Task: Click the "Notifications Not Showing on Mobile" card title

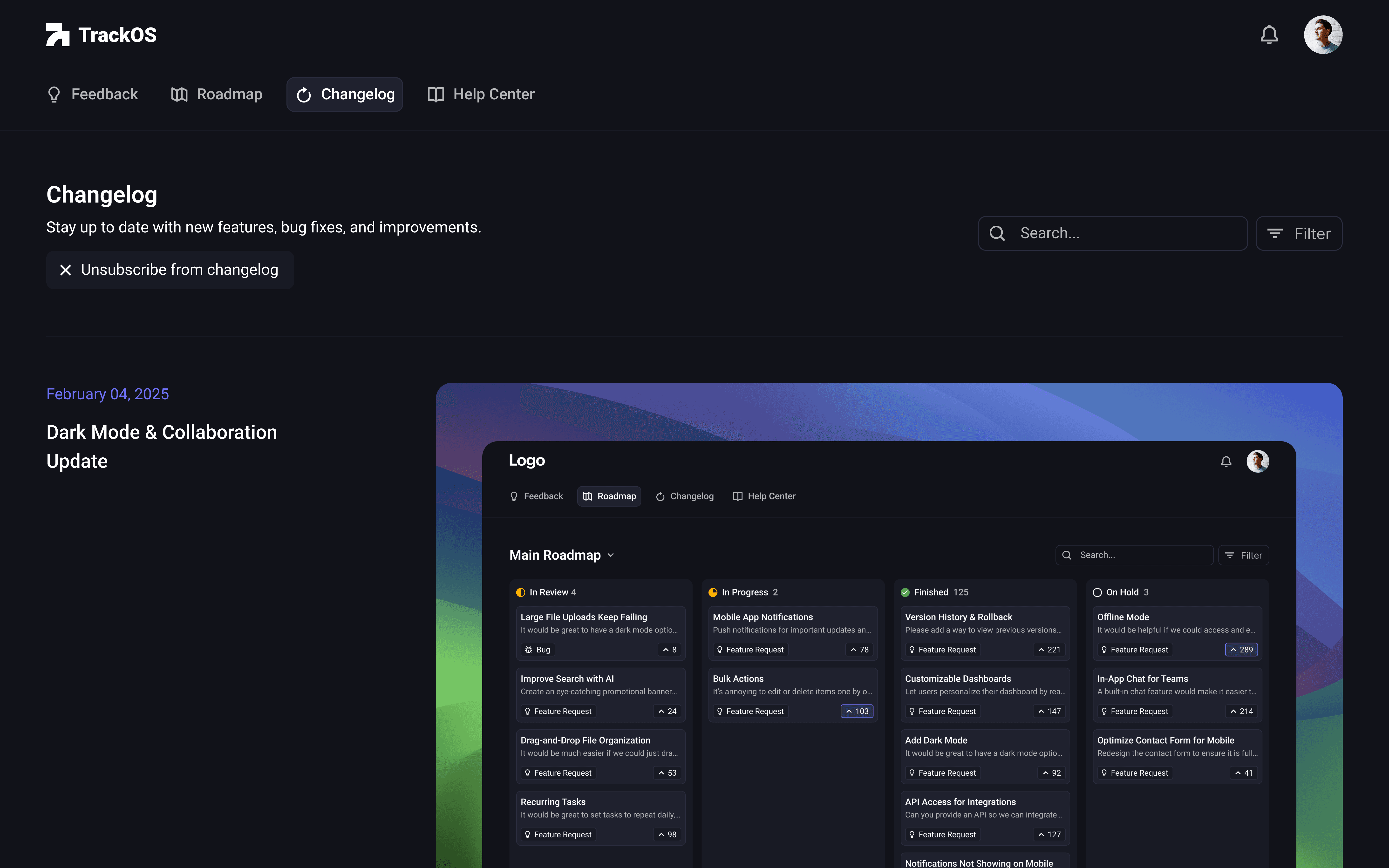Action: point(979,863)
